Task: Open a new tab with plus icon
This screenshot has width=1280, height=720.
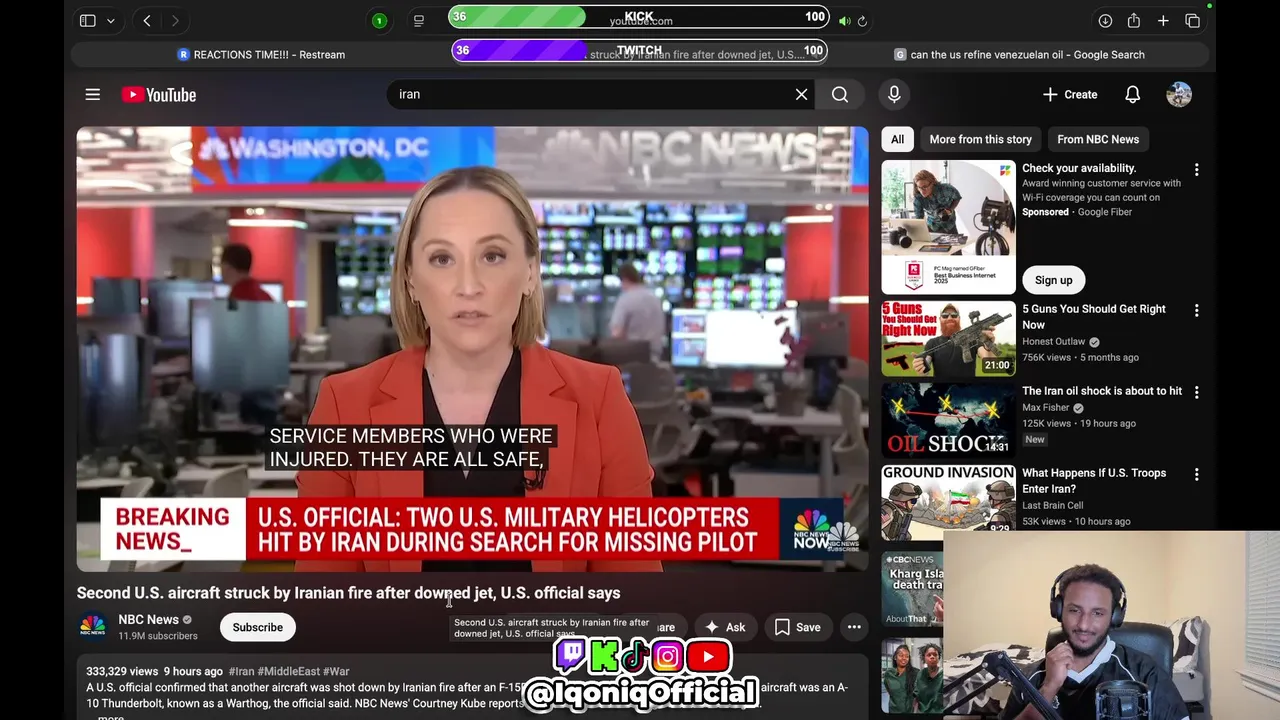Action: click(x=1163, y=20)
